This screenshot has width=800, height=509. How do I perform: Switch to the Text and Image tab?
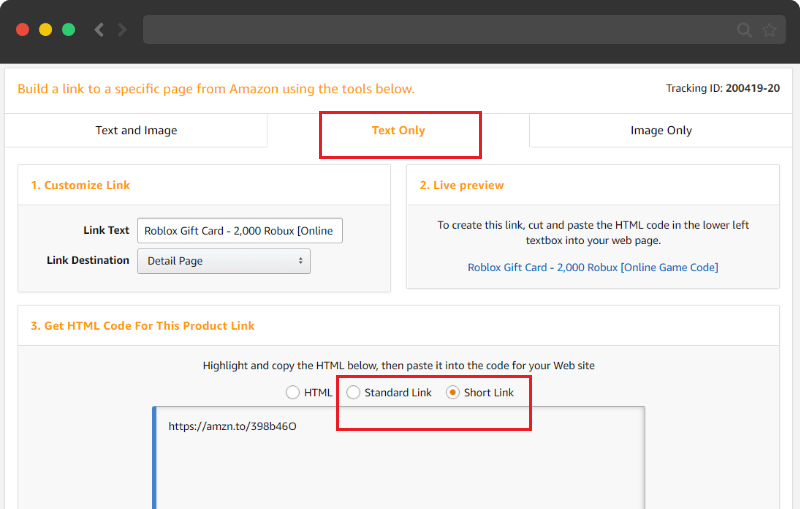pyautogui.click(x=136, y=131)
